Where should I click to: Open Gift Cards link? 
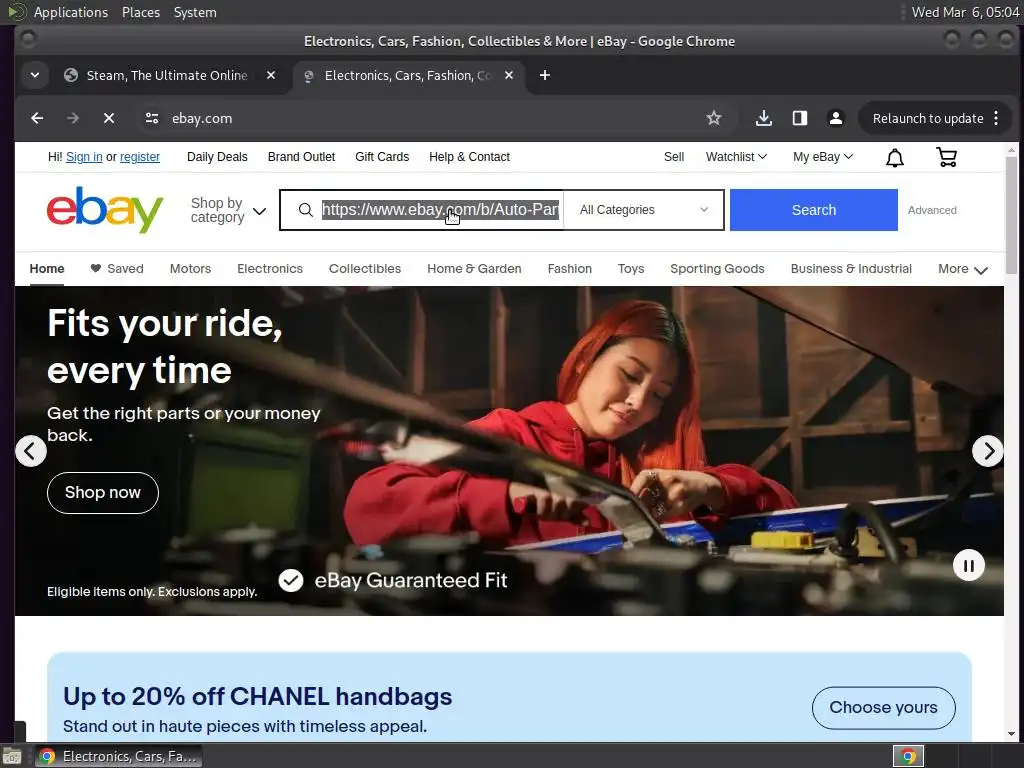(x=382, y=157)
